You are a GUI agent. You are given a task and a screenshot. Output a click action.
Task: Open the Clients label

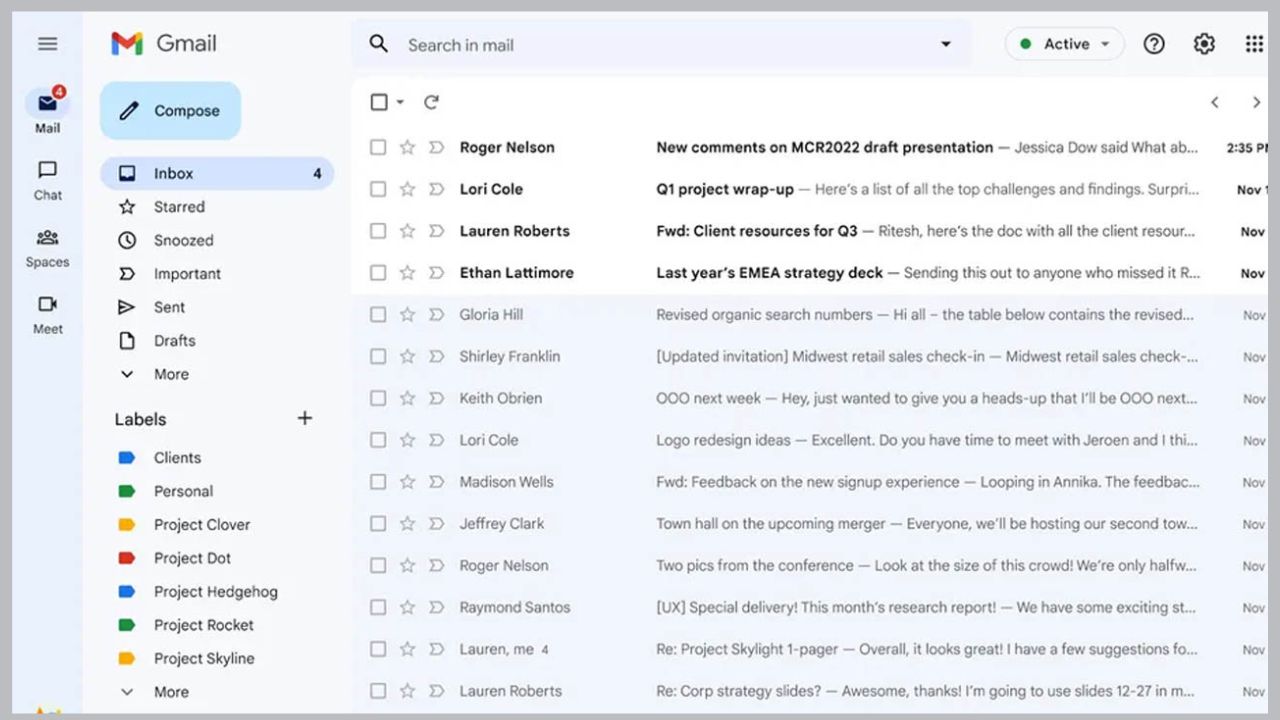[177, 458]
